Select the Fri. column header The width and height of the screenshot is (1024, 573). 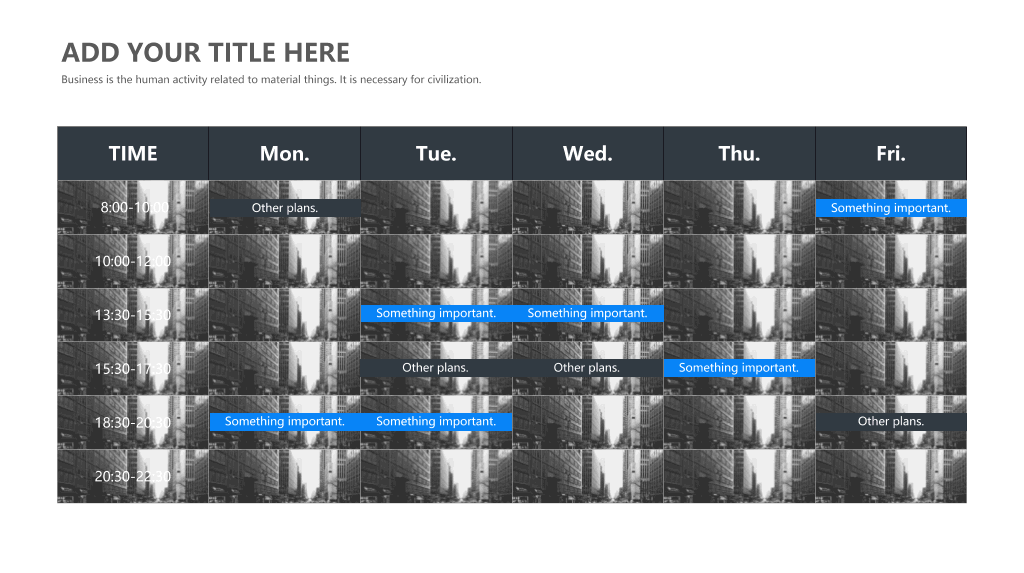(891, 154)
